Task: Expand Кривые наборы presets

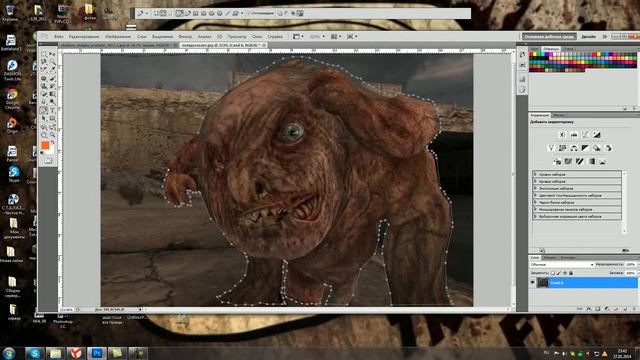Action: click(535, 181)
